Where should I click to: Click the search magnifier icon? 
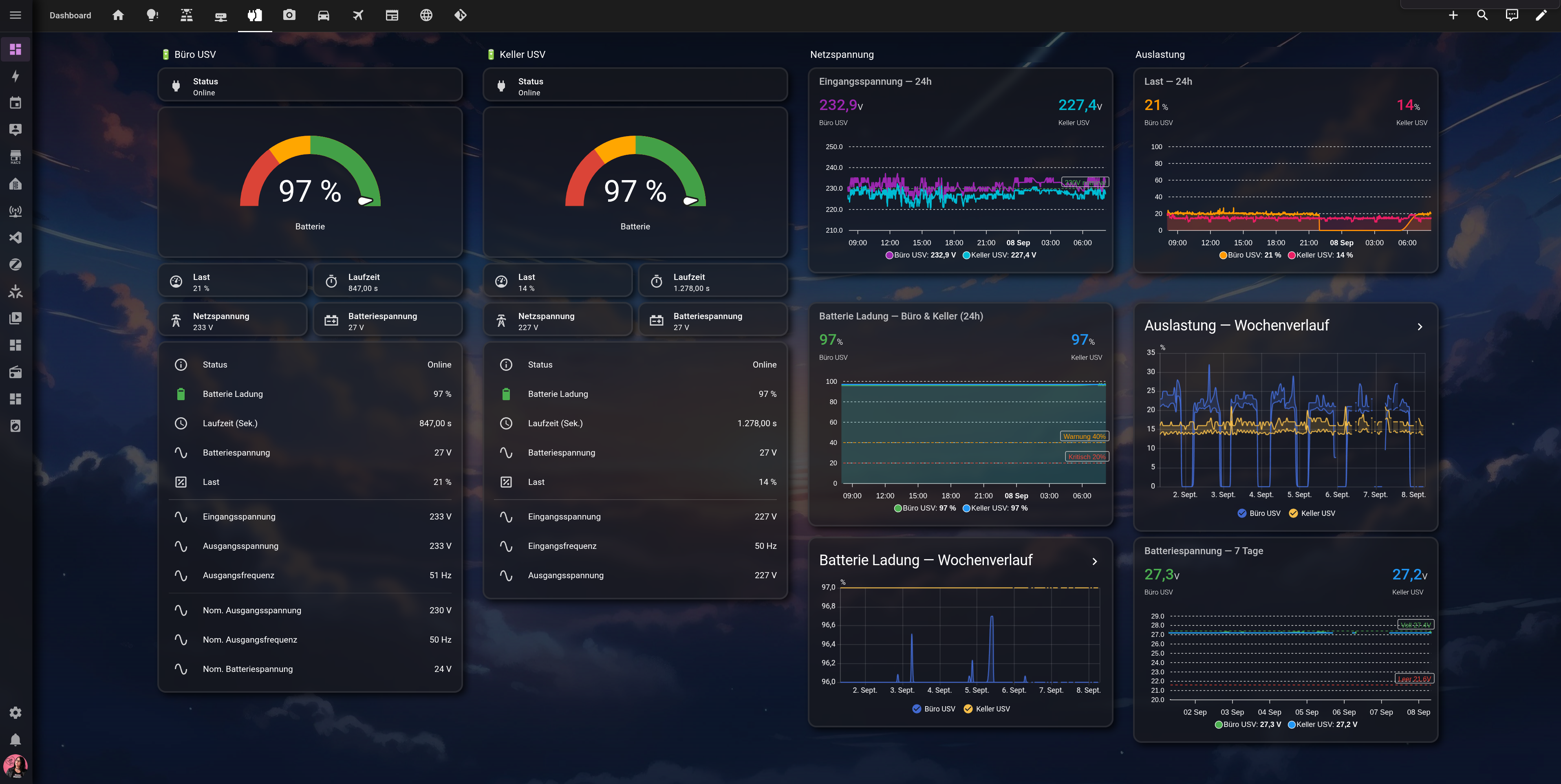point(1482,15)
